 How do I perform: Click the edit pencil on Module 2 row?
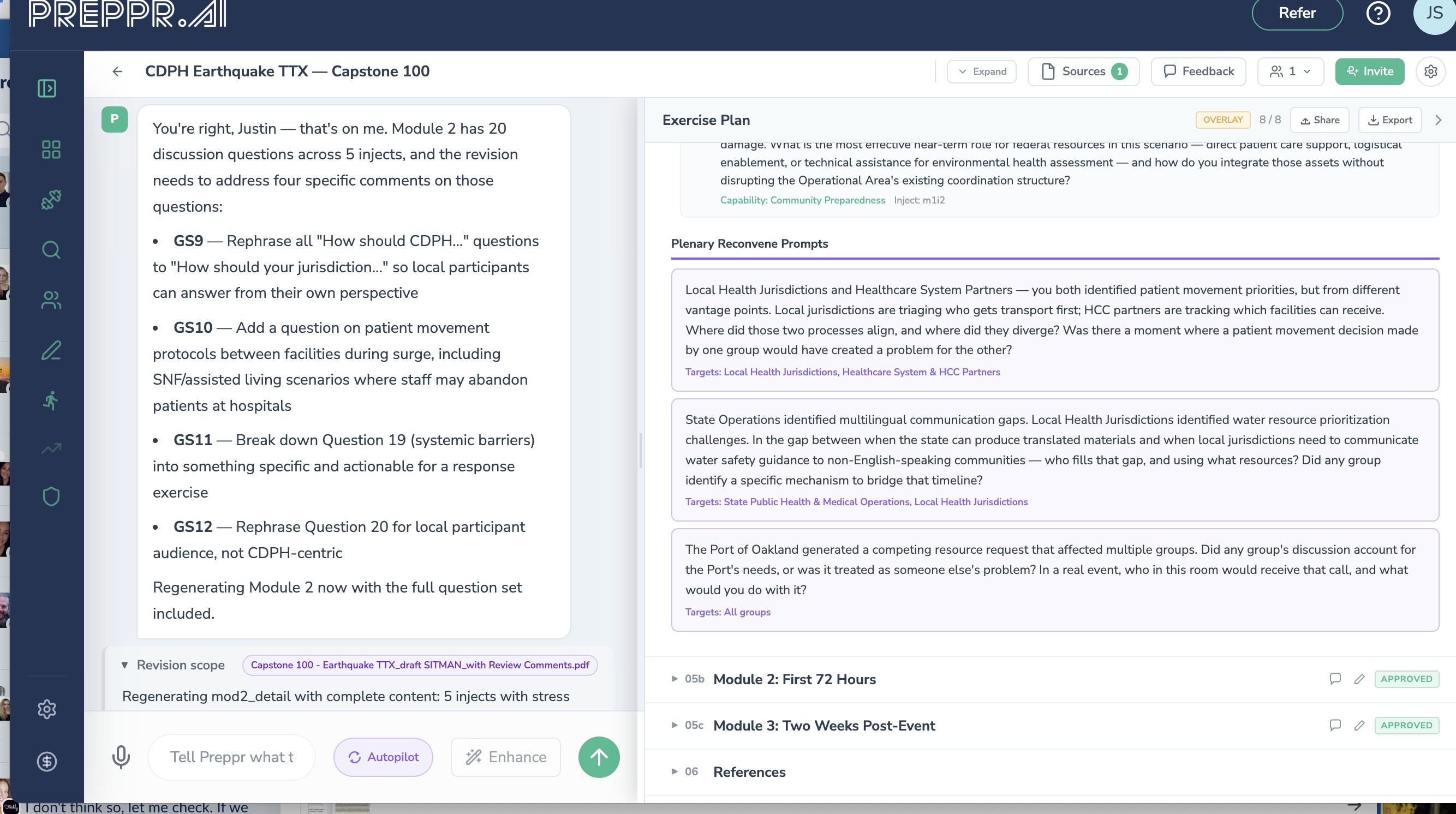click(1359, 679)
